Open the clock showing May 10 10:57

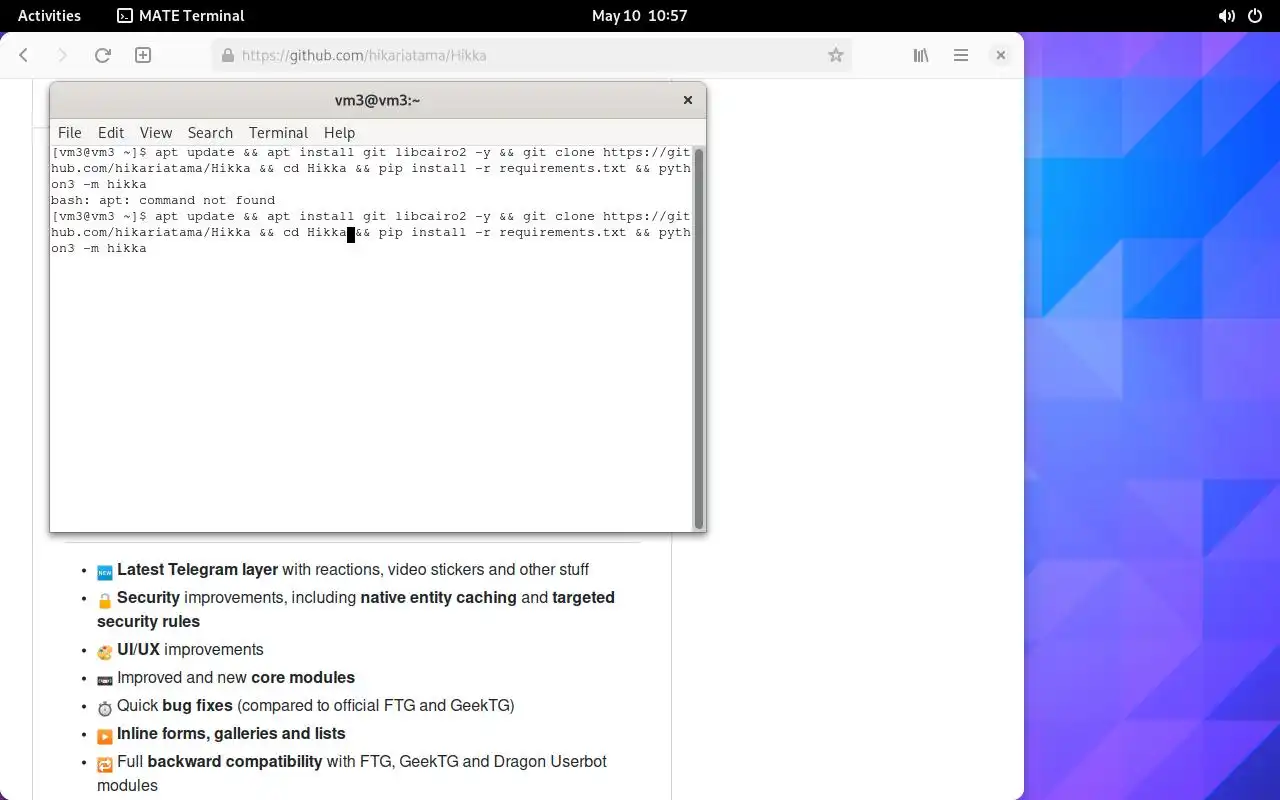pos(640,15)
